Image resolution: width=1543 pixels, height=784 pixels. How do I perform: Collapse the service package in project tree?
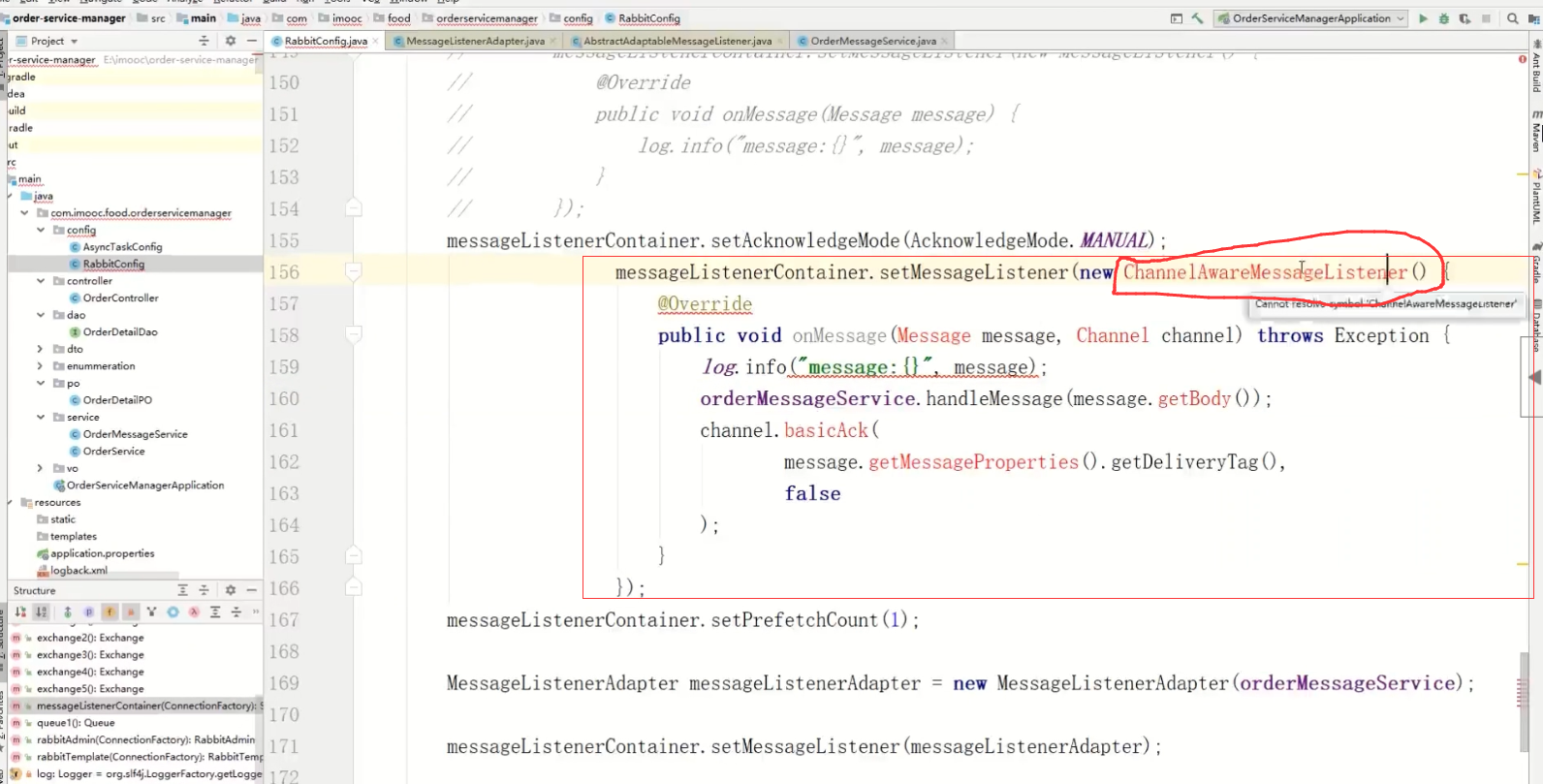click(x=41, y=417)
